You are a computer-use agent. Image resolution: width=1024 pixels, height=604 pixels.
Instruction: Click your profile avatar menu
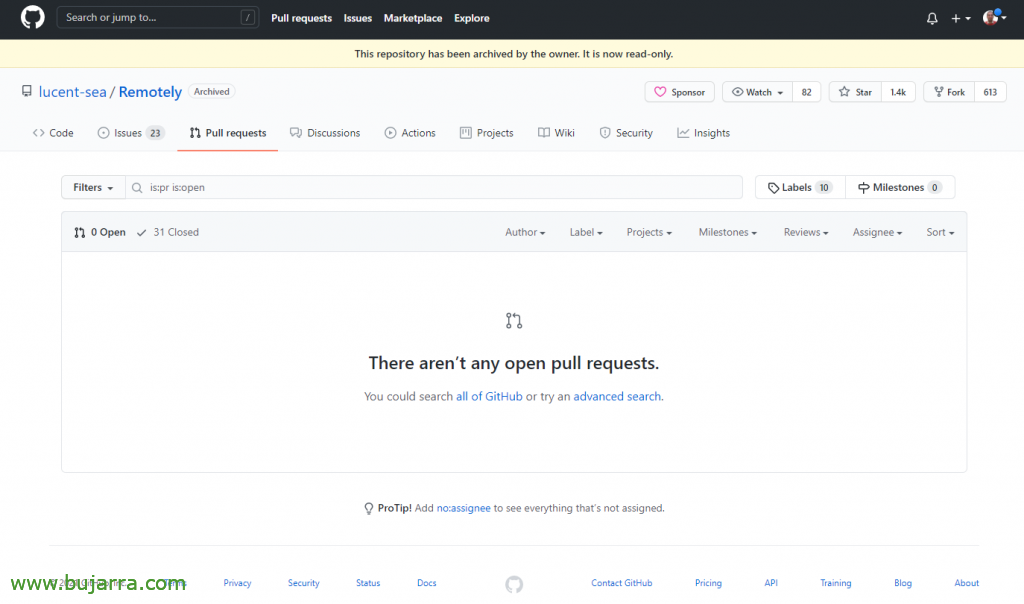[x=991, y=17]
